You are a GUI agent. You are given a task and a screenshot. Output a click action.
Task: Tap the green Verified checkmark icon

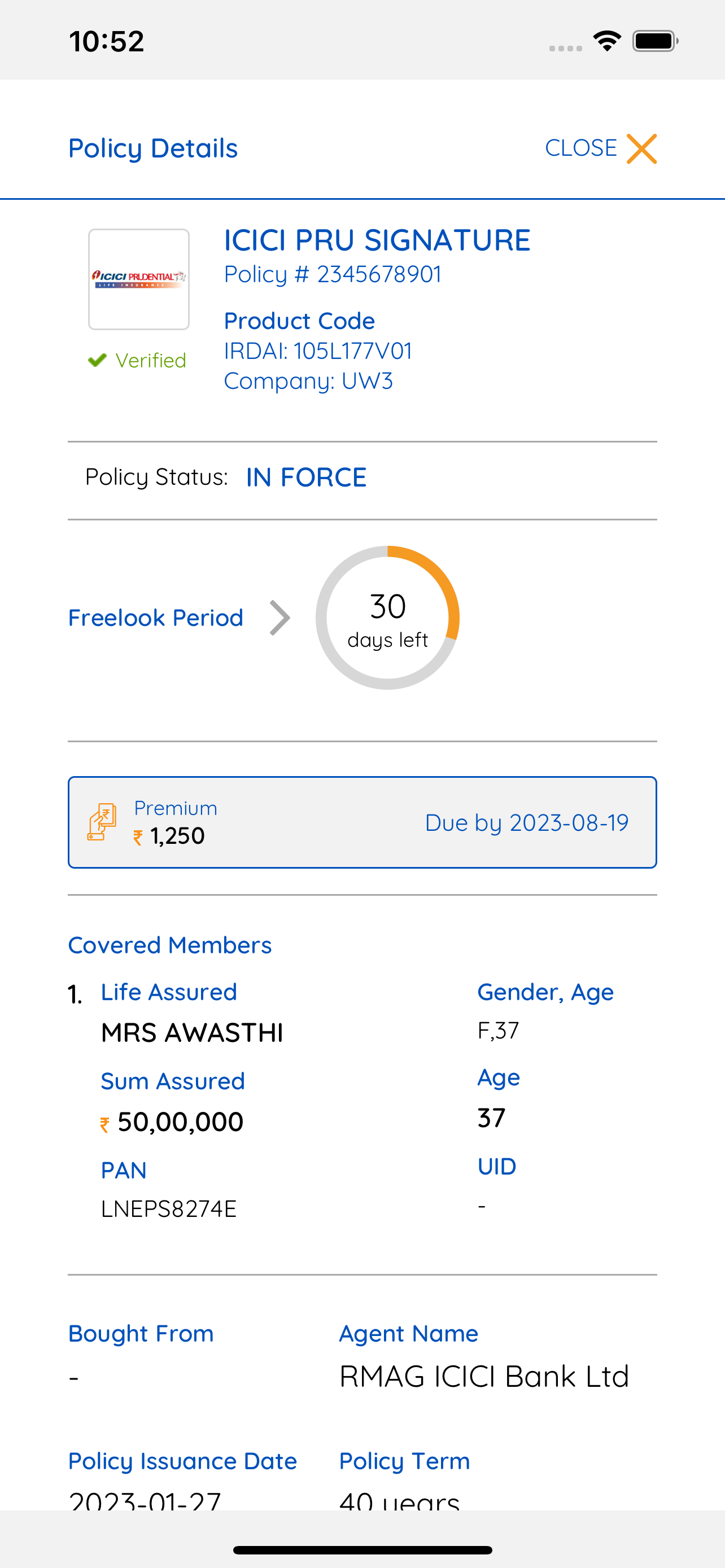tap(97, 360)
